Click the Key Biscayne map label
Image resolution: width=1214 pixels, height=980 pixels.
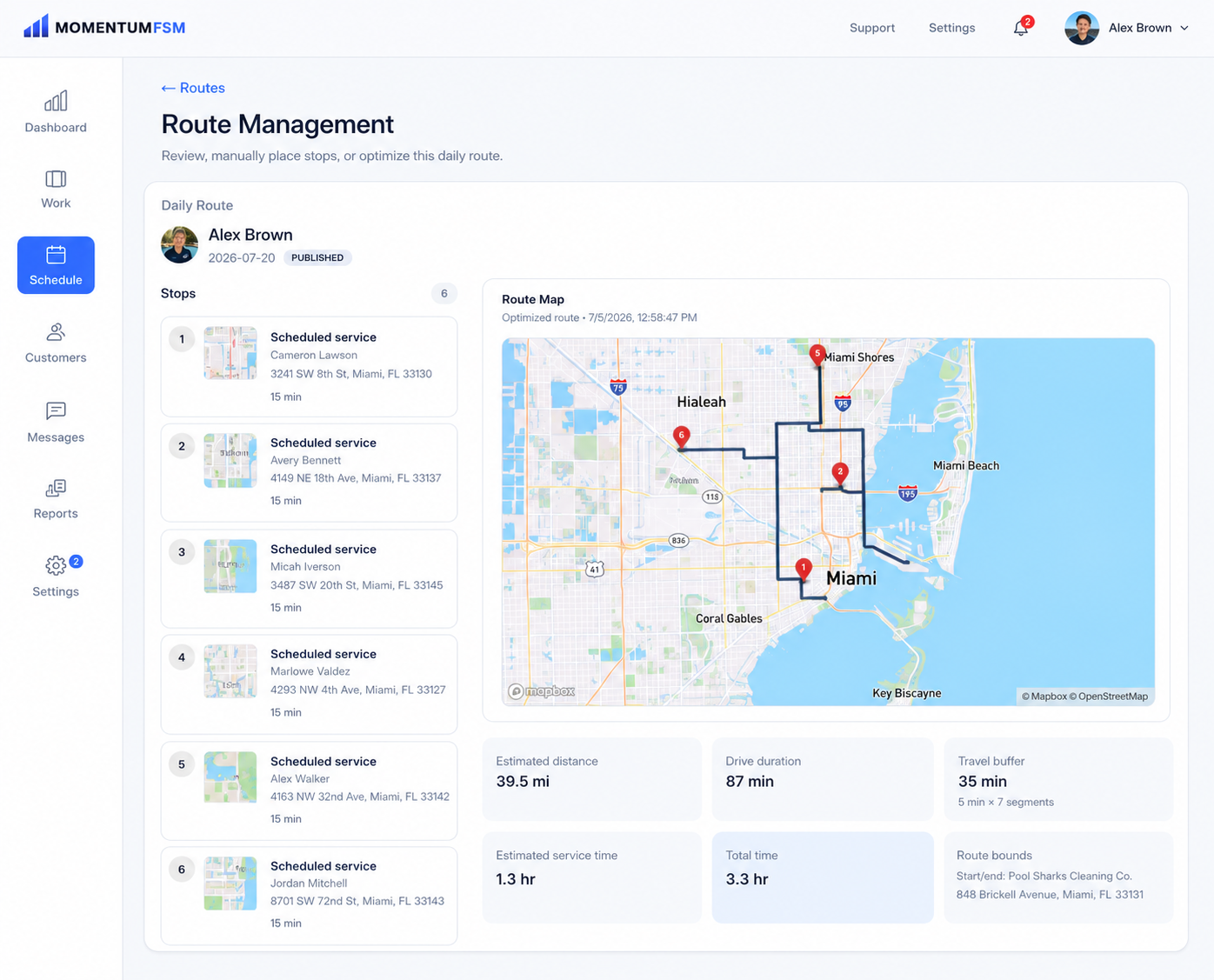907,693
